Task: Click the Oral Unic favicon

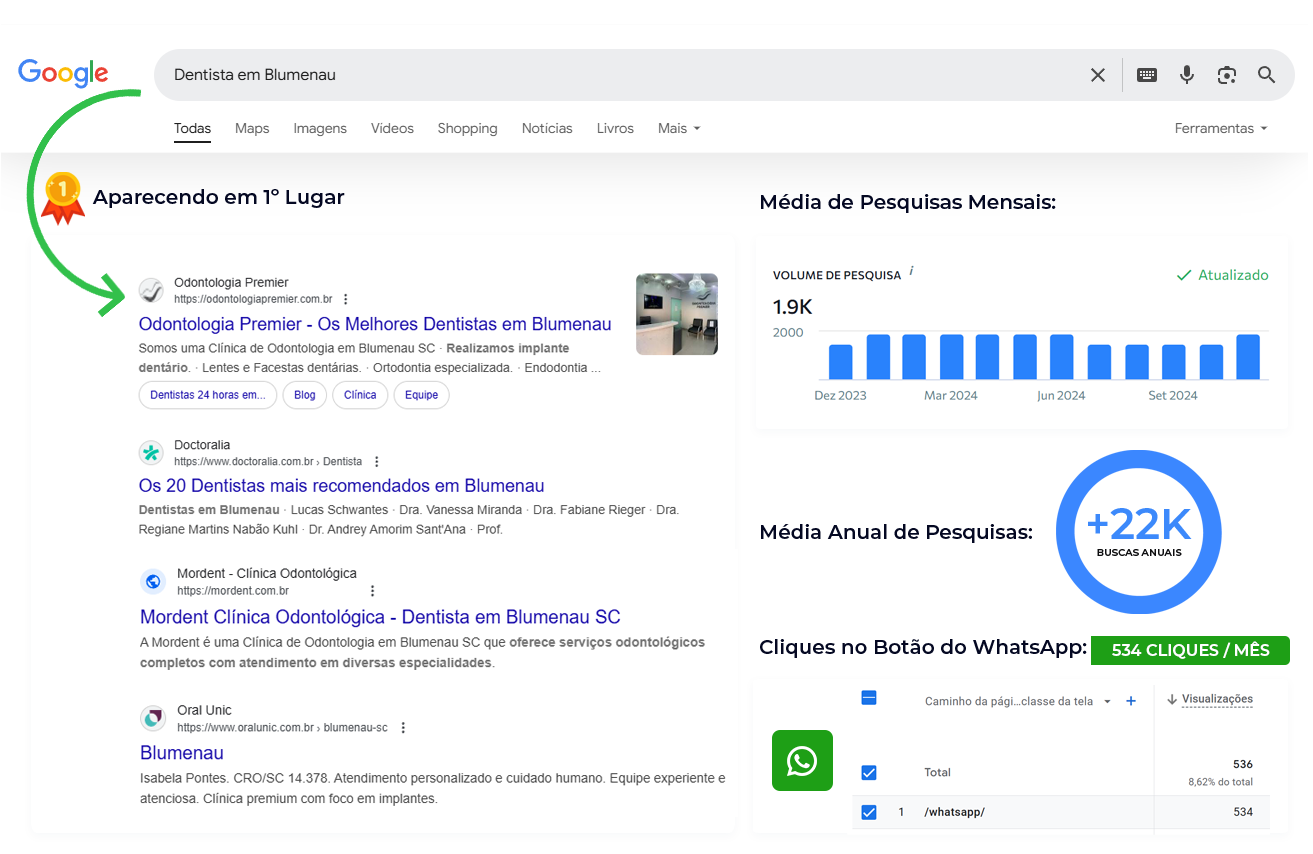Action: click(x=153, y=718)
